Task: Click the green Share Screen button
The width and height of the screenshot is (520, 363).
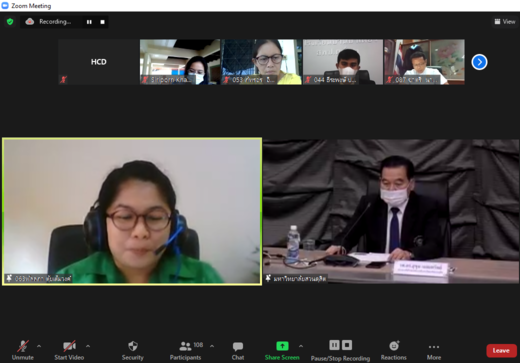Action: [282, 350]
